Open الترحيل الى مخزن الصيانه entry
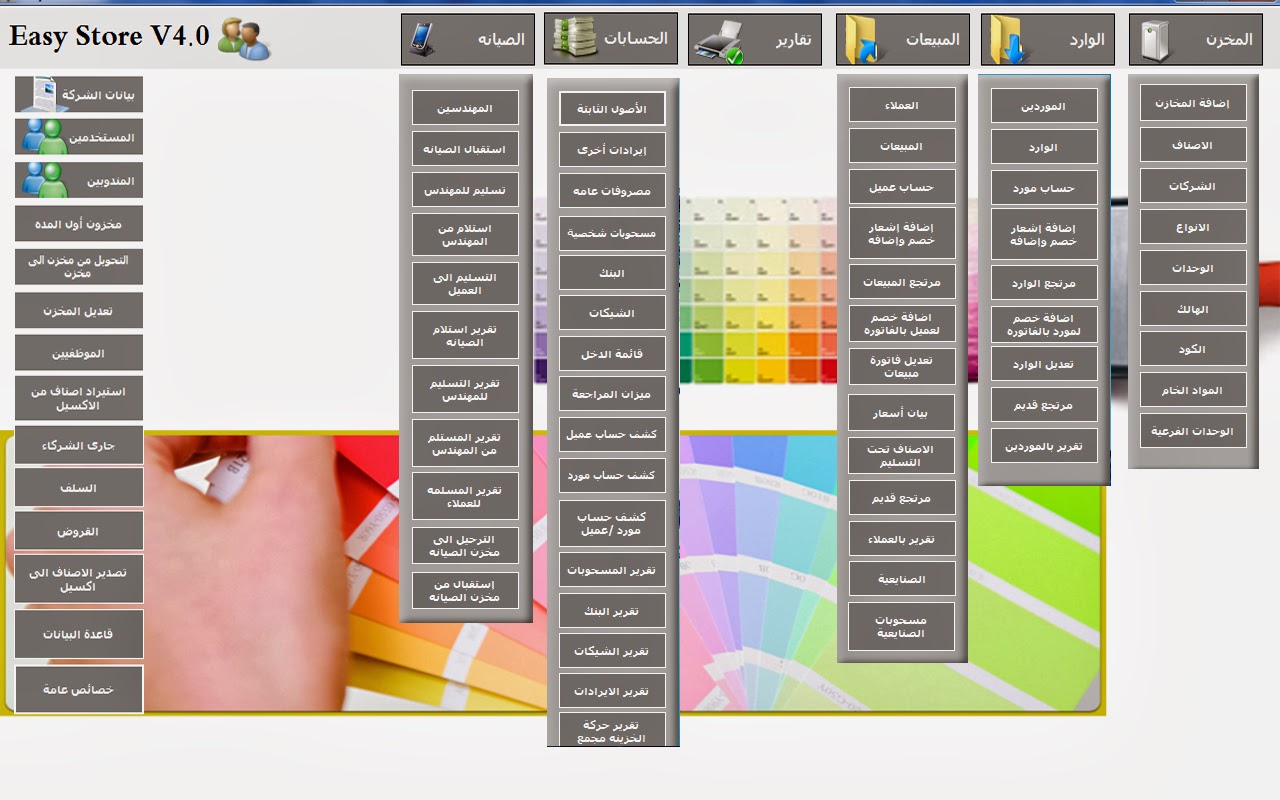Screen dimensions: 1280x800 465,546
